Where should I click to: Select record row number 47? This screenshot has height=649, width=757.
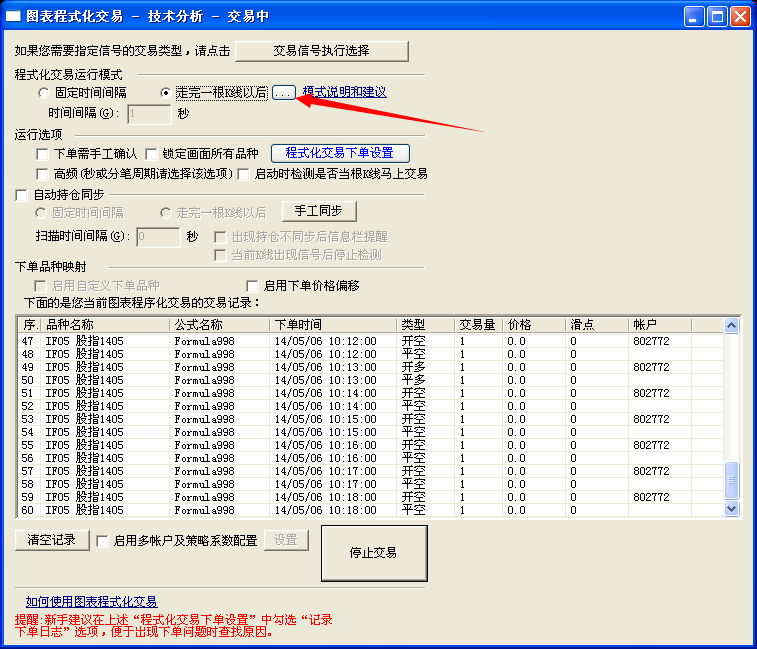click(x=370, y=341)
